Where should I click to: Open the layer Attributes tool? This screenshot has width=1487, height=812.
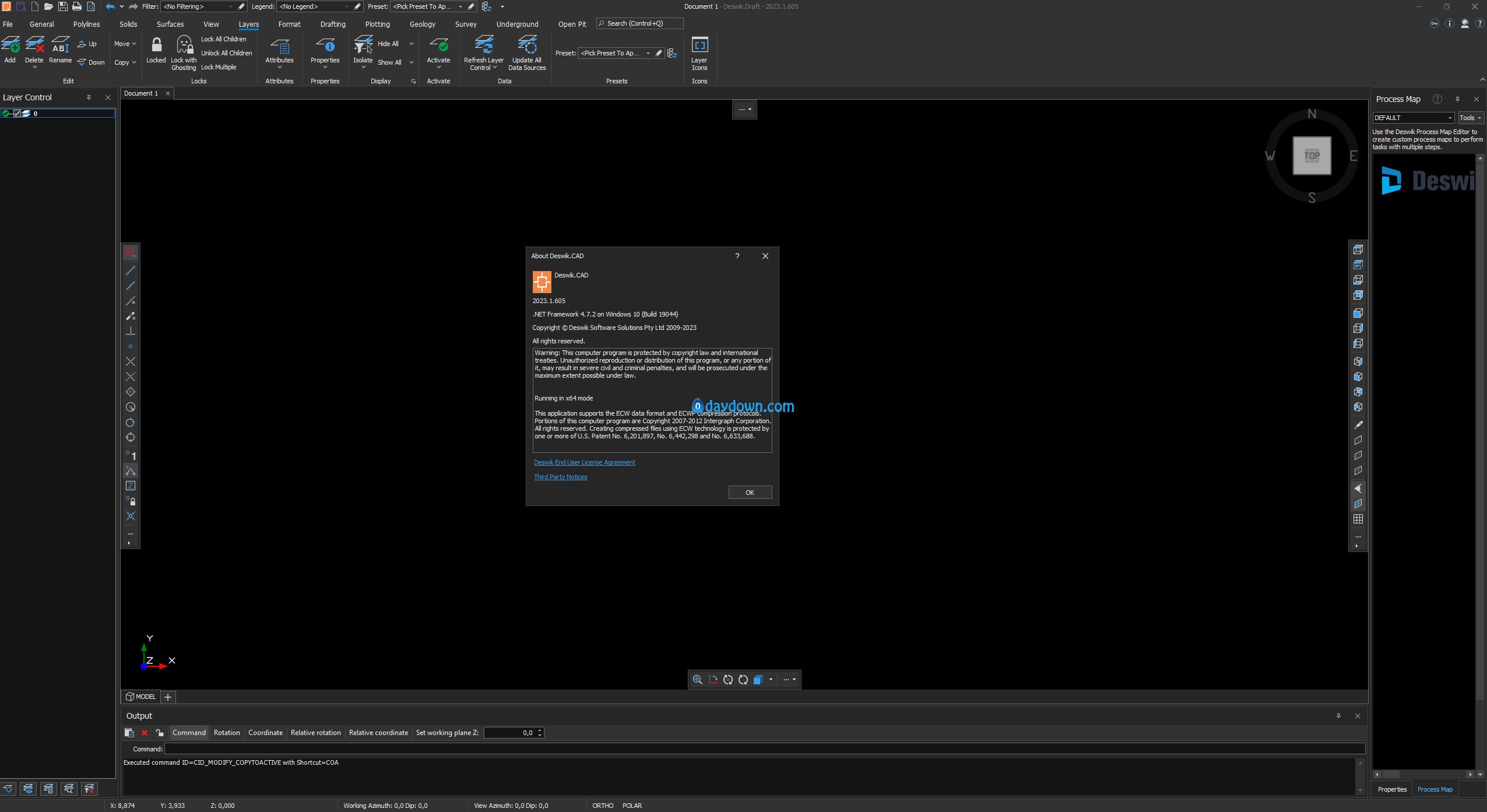coord(280,45)
